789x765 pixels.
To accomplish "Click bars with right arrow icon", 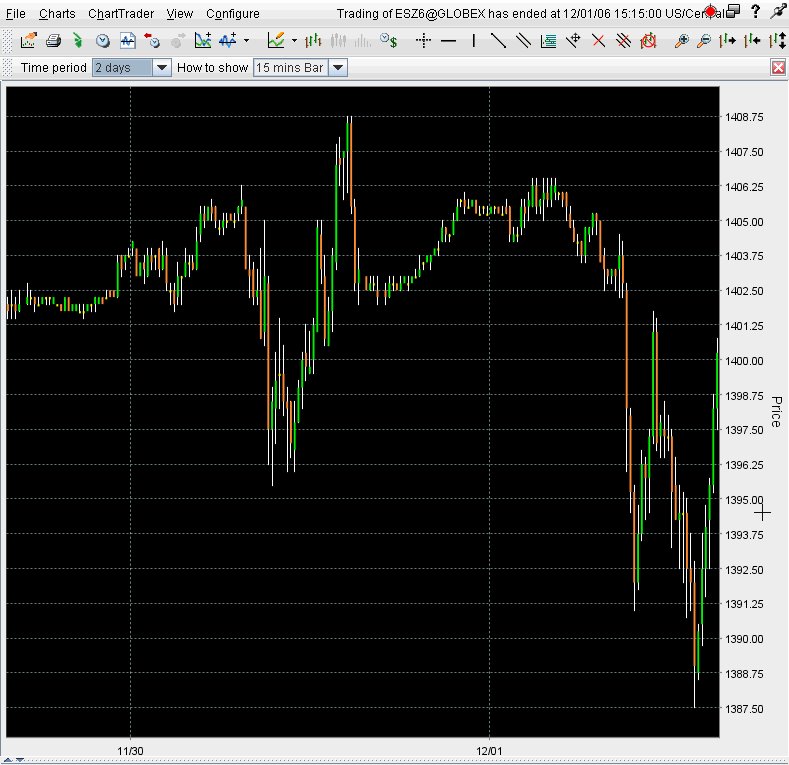I will [x=728, y=40].
